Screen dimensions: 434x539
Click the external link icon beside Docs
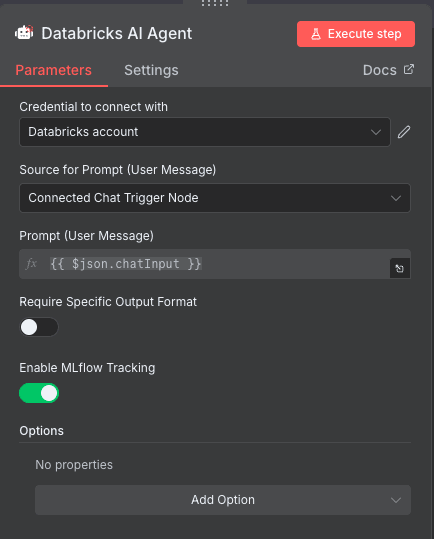pos(409,69)
